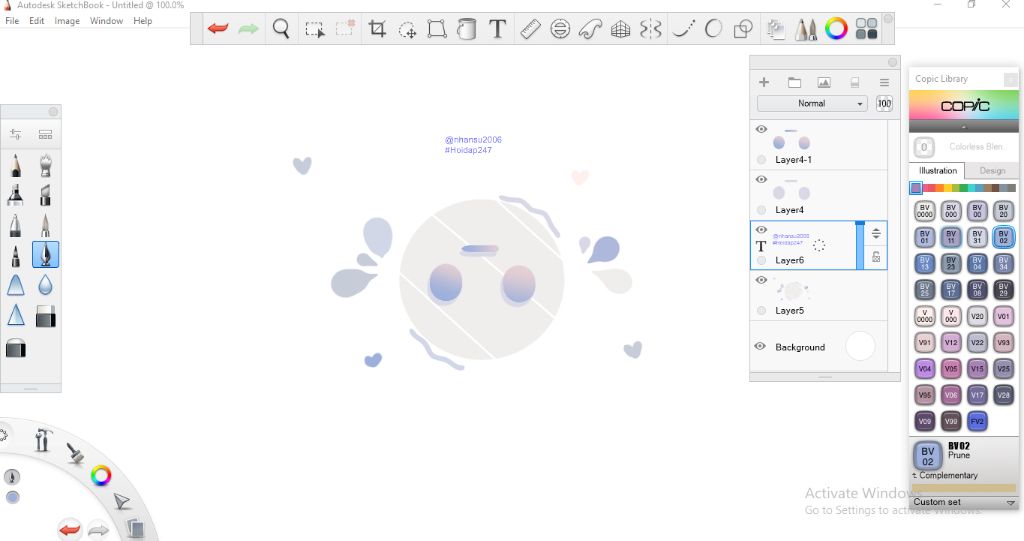
Task: Open the Zoom magnifier tool
Action: [281, 29]
